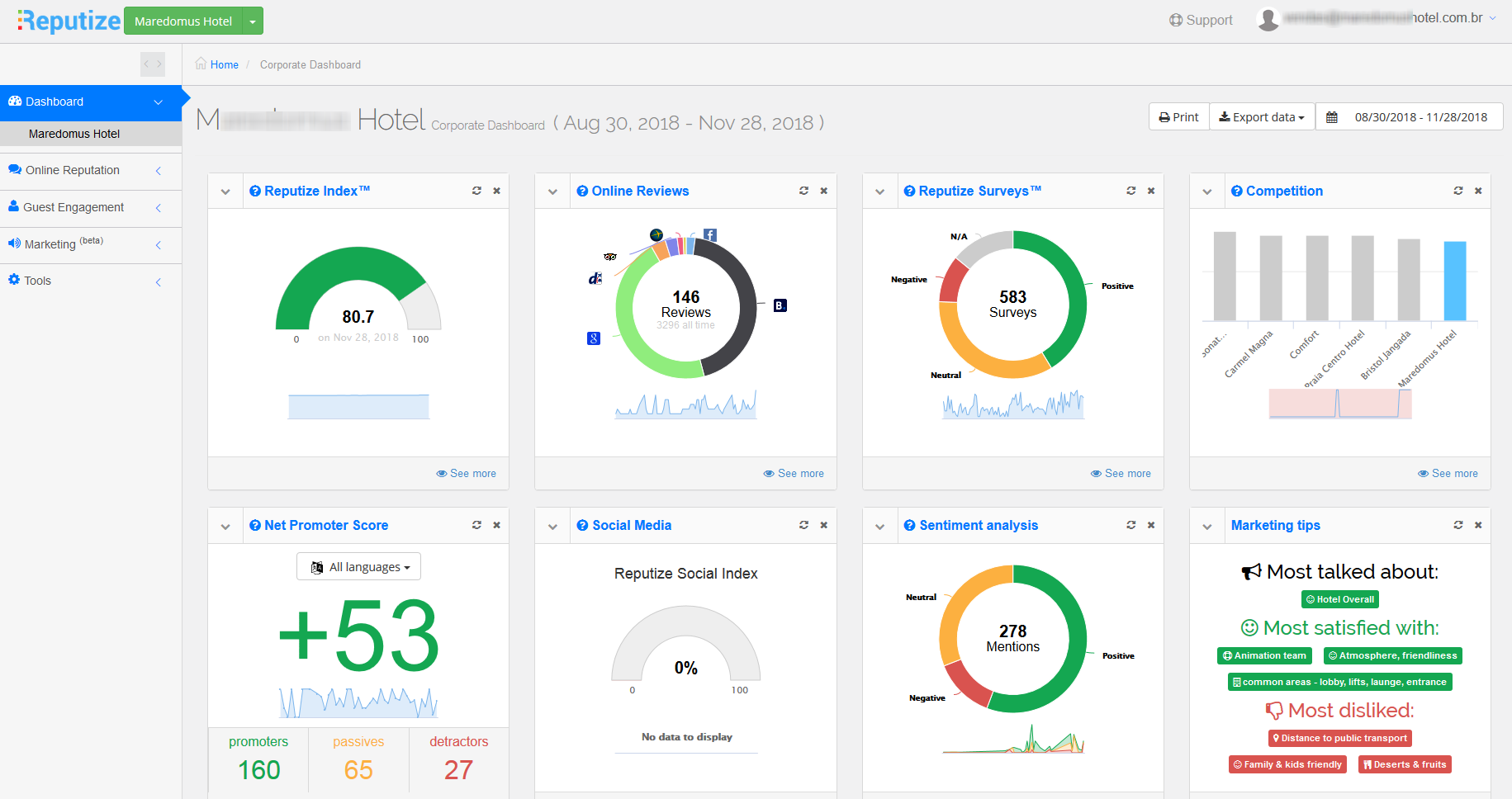See more of Online Reviews

[x=794, y=474]
